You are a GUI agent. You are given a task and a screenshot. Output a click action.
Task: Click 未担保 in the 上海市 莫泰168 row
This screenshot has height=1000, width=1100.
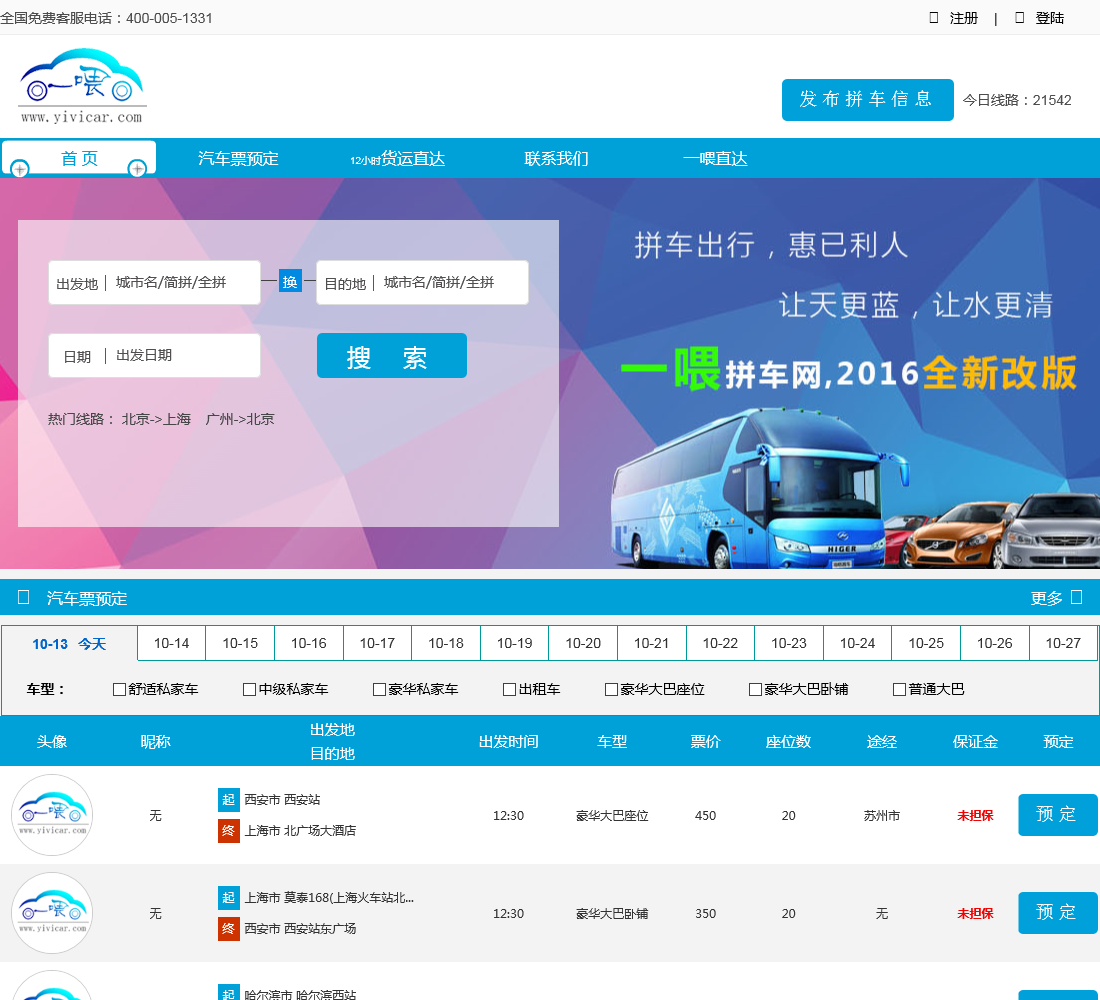point(975,914)
